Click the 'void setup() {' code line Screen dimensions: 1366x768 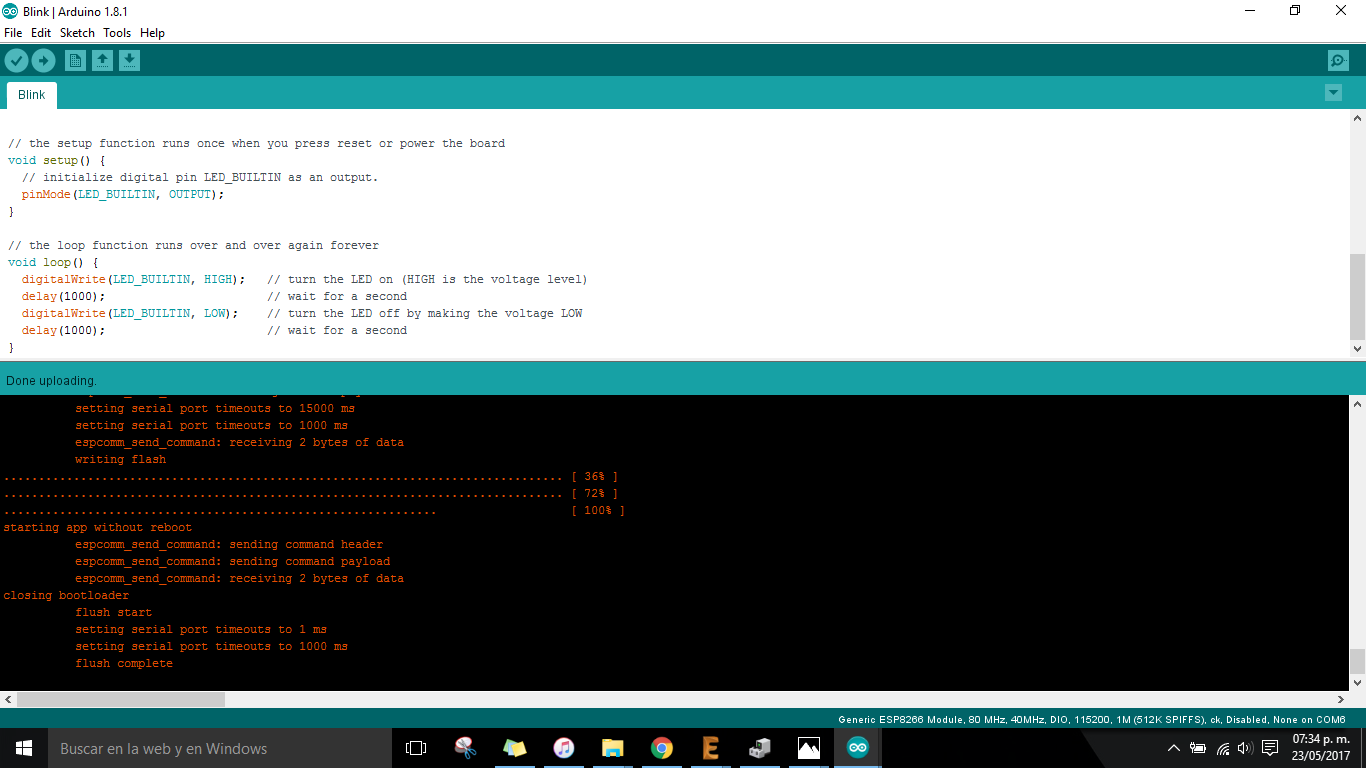pyautogui.click(x=57, y=160)
